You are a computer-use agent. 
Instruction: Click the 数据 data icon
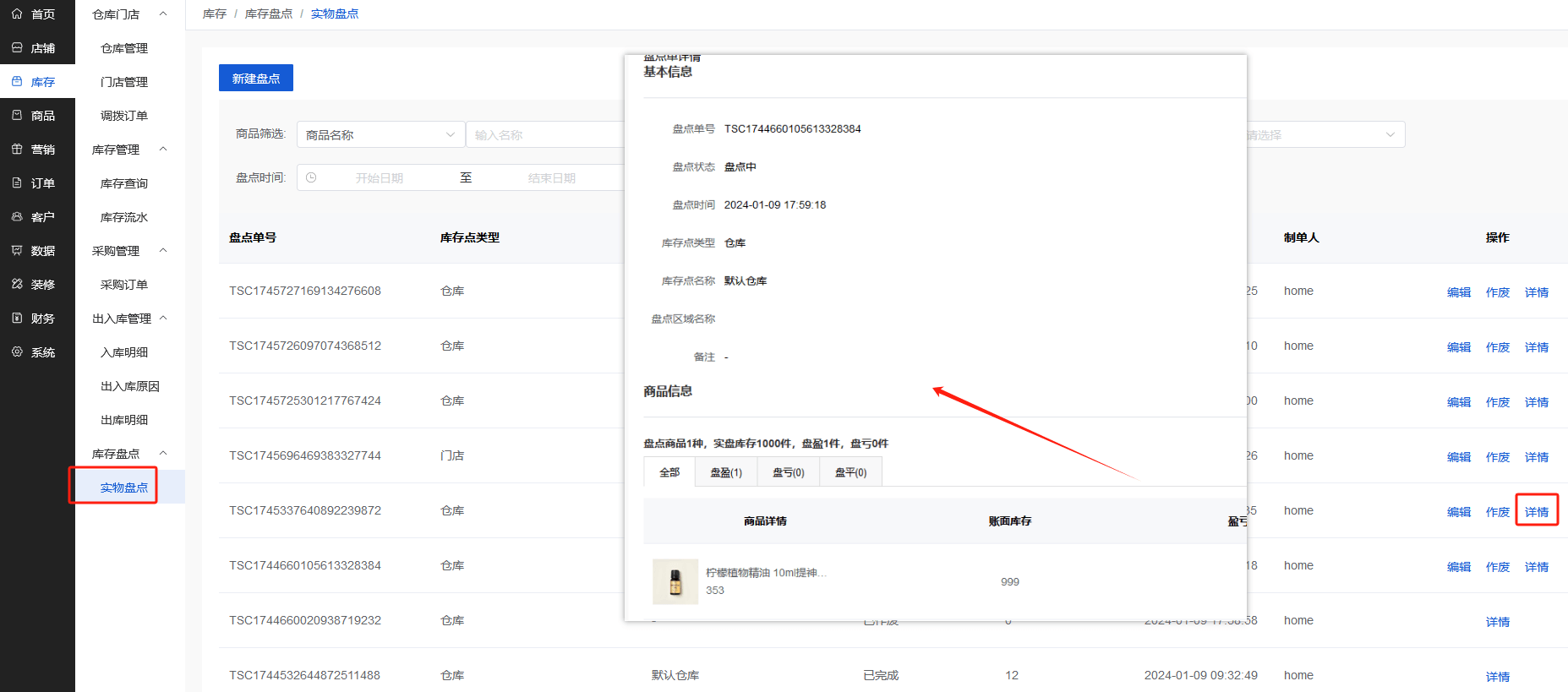(17, 250)
